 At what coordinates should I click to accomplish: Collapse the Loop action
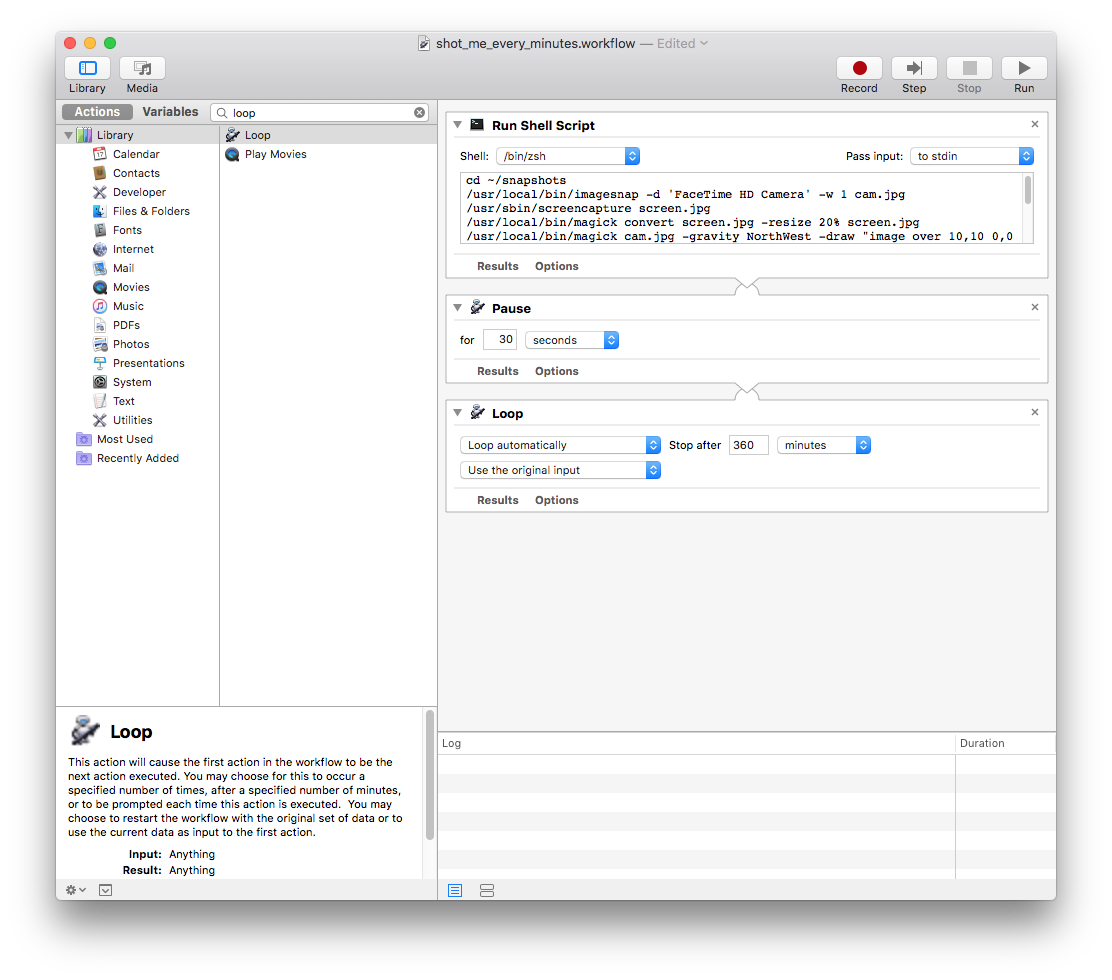click(x=457, y=413)
